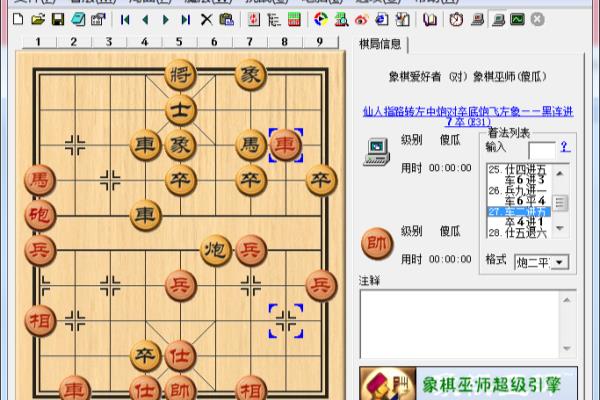This screenshot has height=400, width=600.
Task: Select the red 車 on the bottom row
Action: [75, 389]
